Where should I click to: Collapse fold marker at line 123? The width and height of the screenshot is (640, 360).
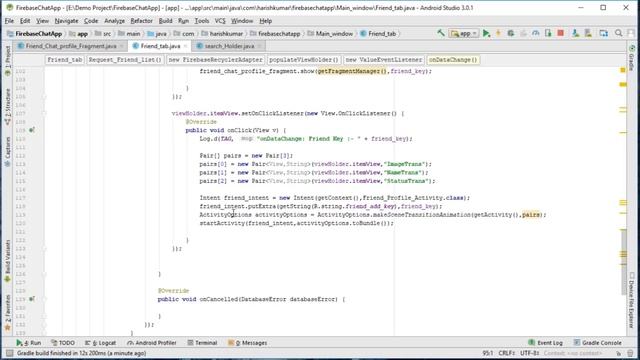[44, 249]
